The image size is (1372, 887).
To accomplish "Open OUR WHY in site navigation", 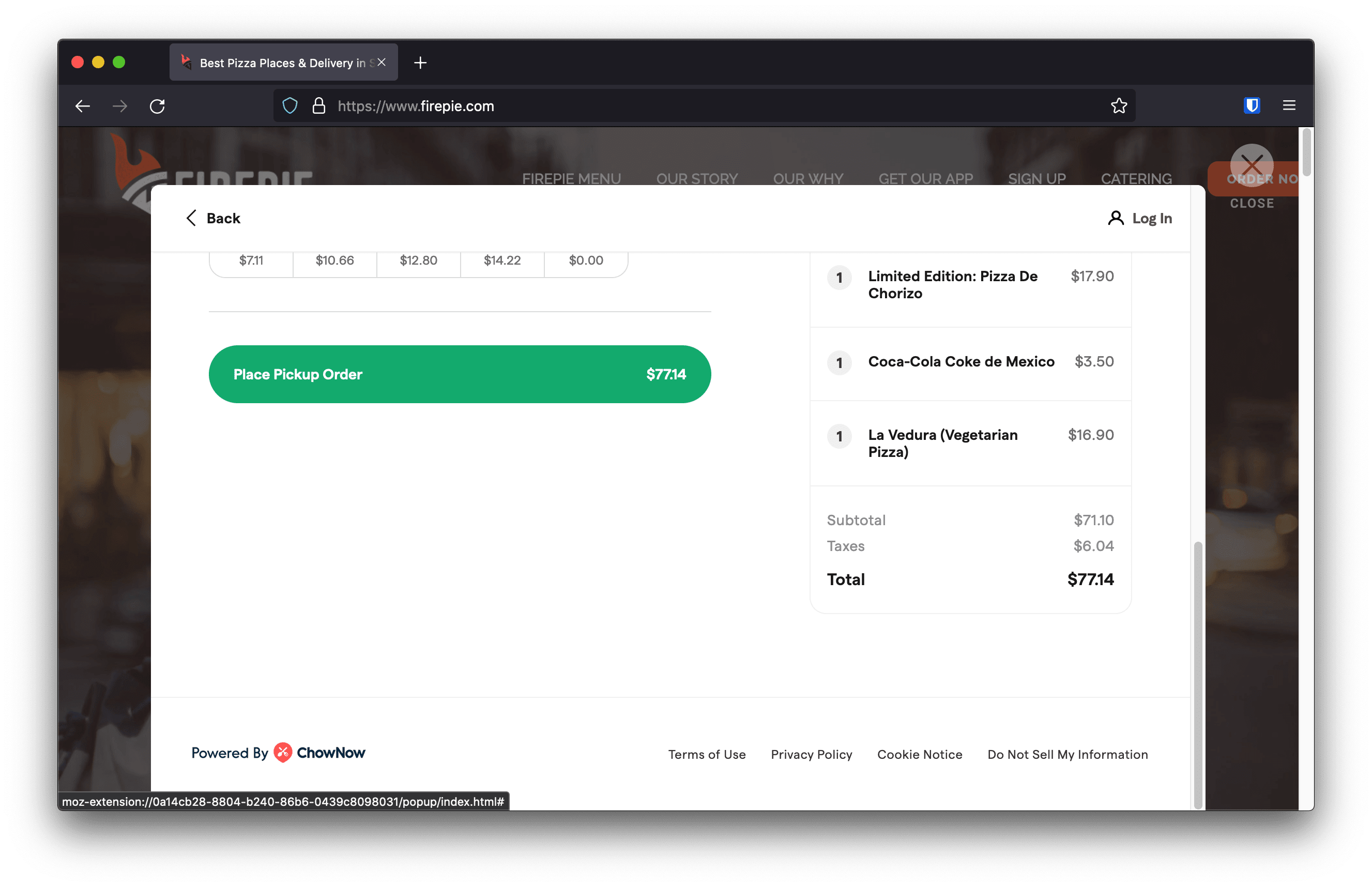I will coord(808,178).
